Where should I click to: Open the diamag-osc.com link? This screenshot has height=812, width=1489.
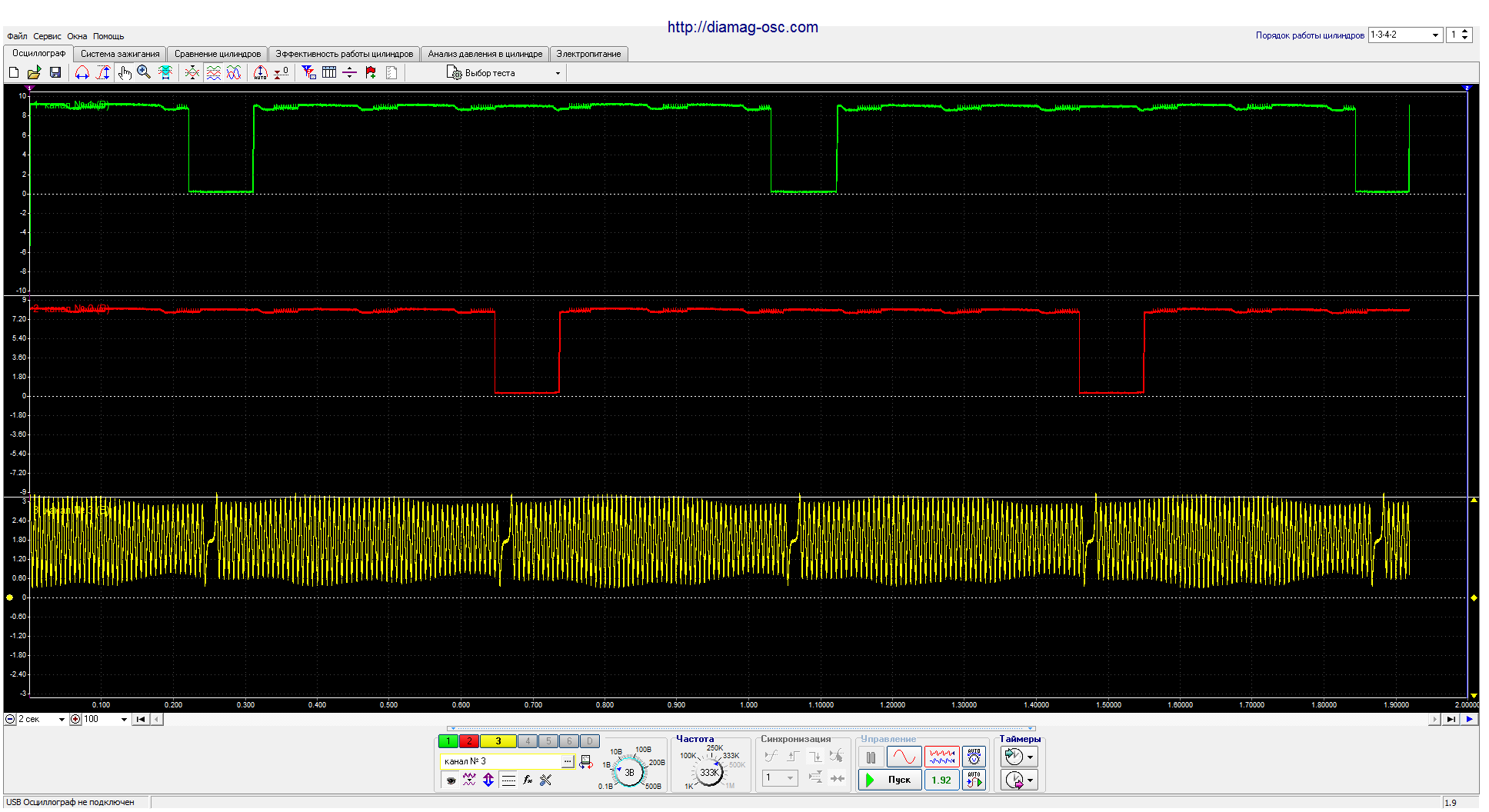[743, 27]
